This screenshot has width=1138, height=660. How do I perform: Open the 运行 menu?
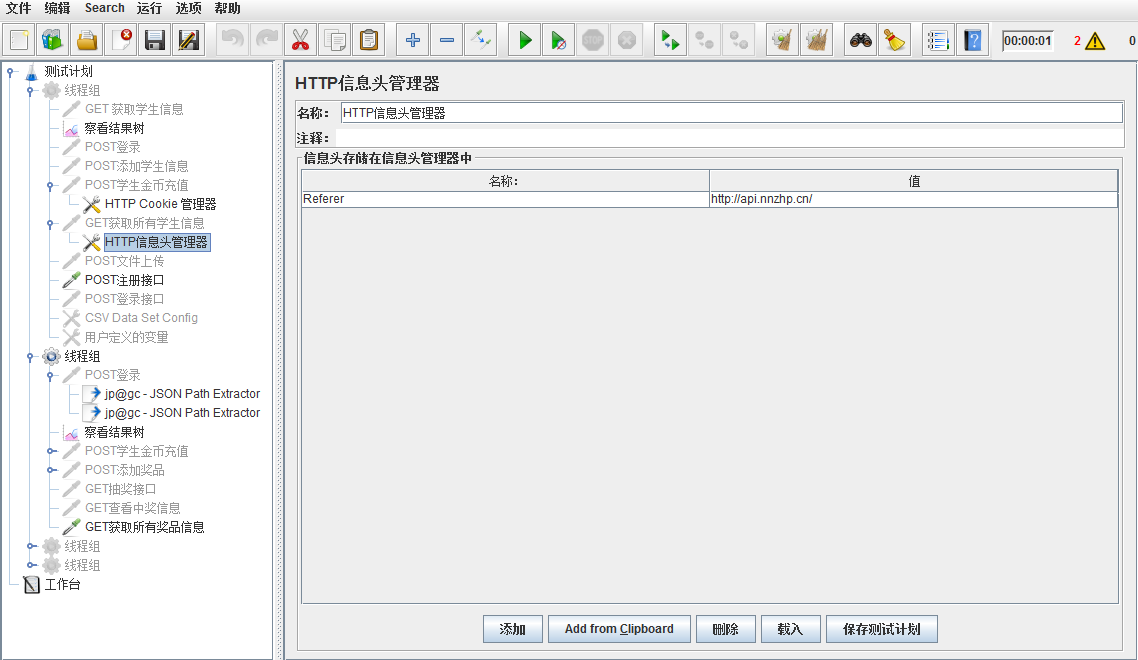(x=149, y=8)
